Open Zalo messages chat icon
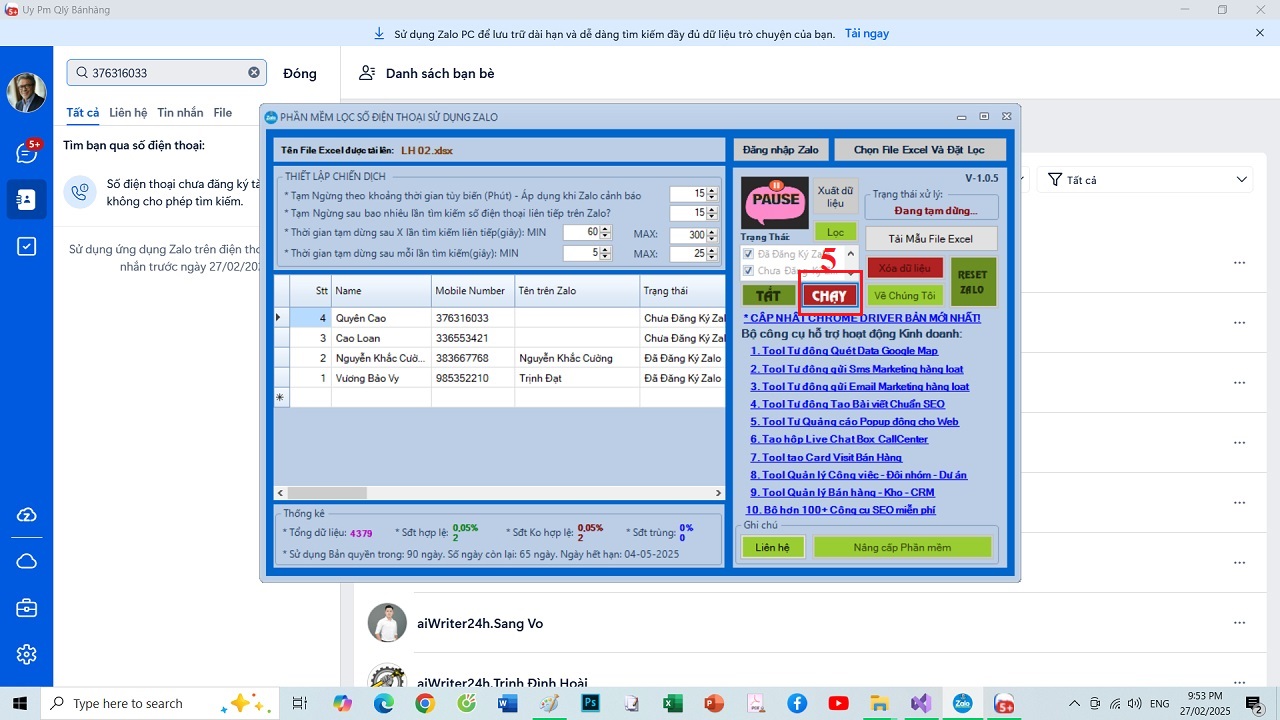 point(27,152)
